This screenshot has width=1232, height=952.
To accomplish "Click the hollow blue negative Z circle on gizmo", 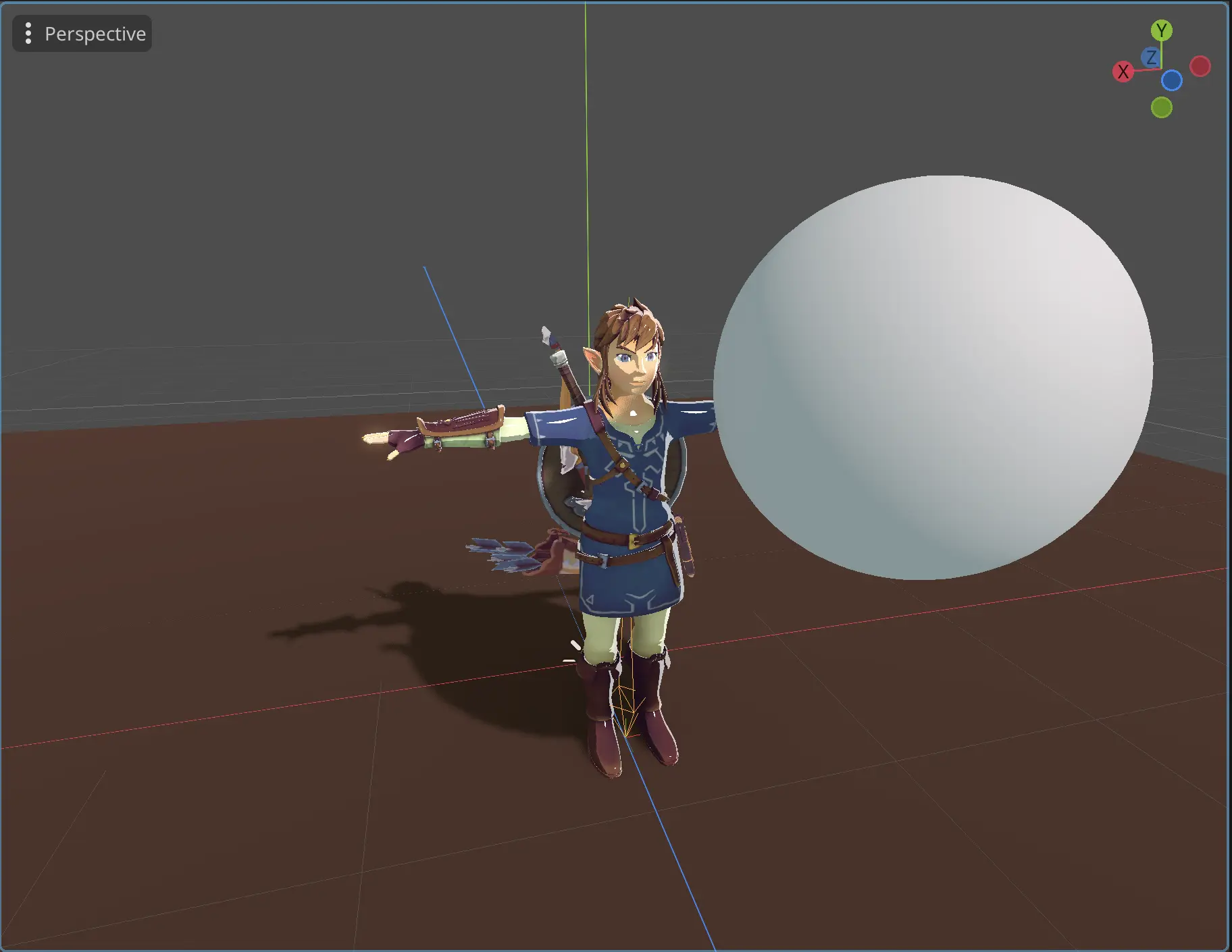I will (1173, 80).
